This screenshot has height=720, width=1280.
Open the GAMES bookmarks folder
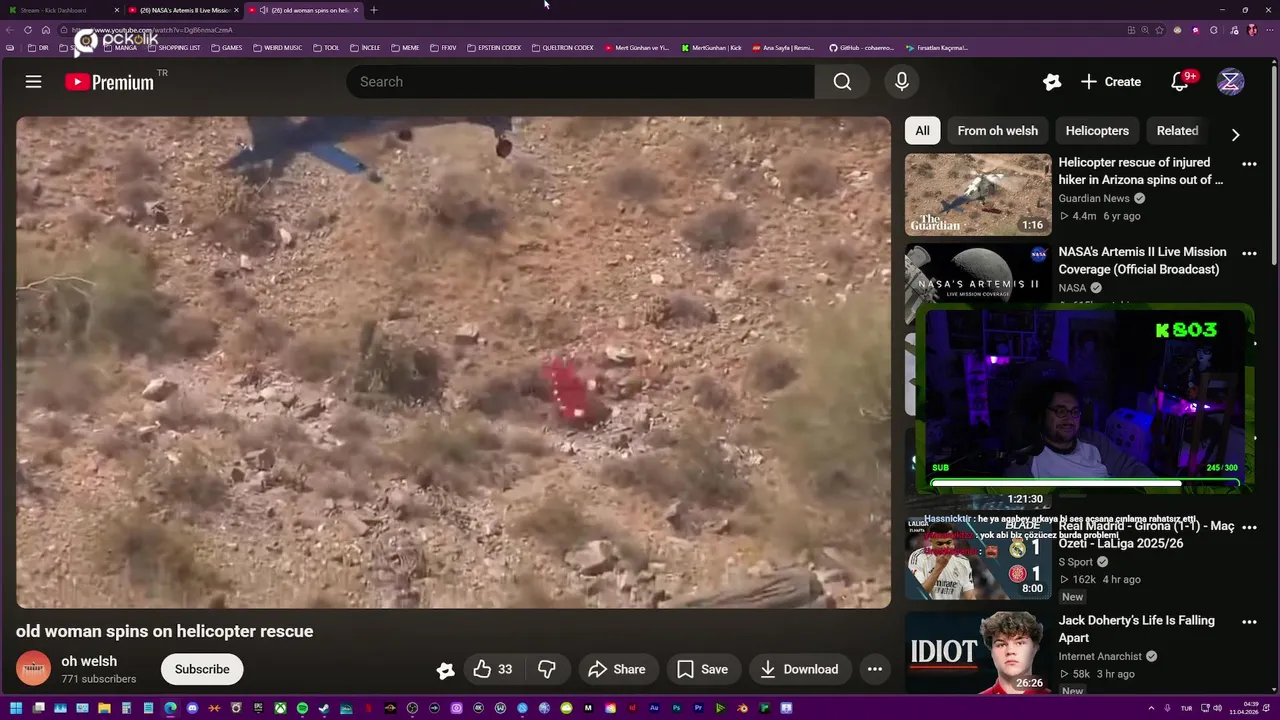click(x=226, y=47)
